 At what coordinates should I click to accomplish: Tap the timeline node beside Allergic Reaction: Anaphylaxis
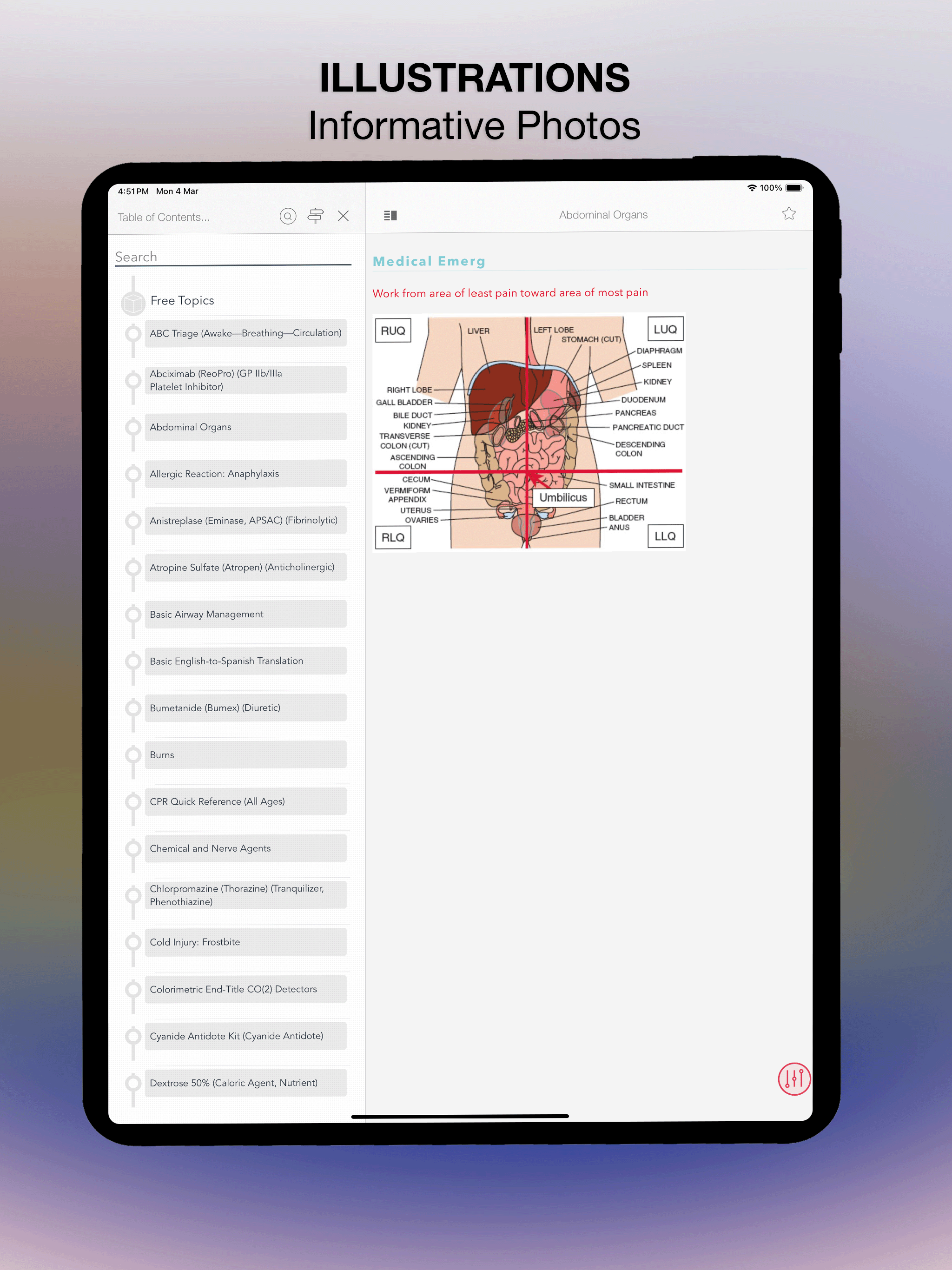(133, 474)
